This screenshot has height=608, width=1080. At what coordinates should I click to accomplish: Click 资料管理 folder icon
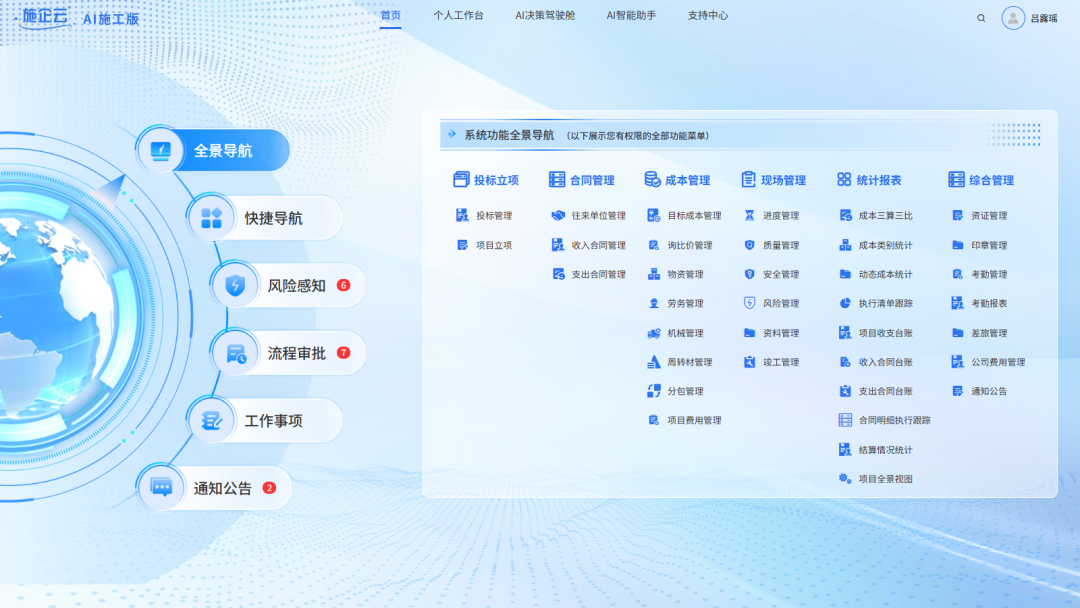coord(749,333)
